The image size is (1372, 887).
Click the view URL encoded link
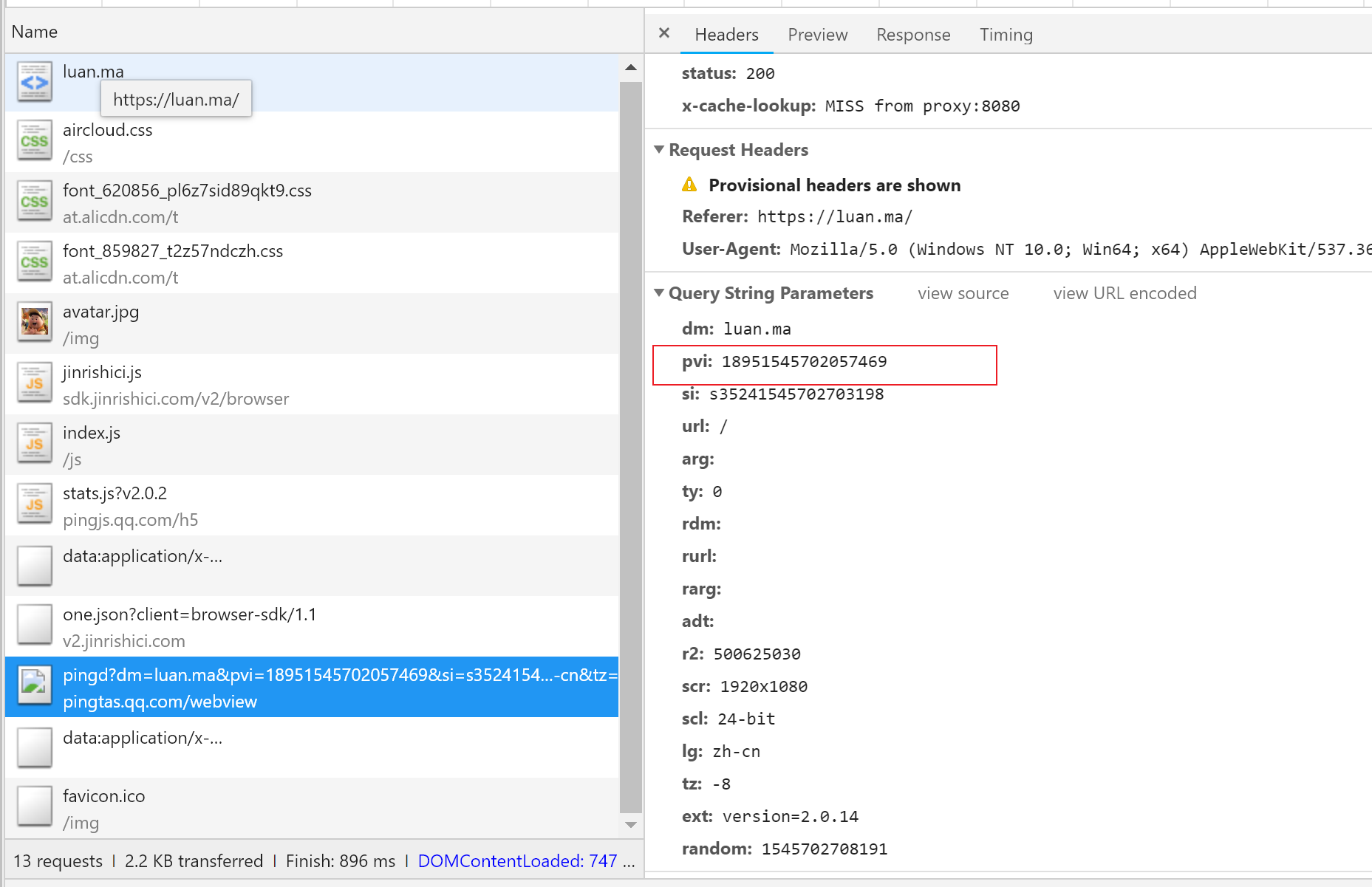[1124, 293]
